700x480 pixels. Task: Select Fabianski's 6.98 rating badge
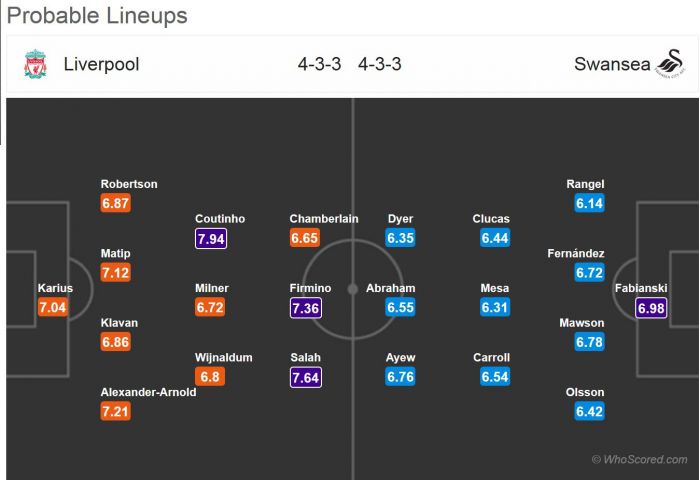[x=652, y=308]
